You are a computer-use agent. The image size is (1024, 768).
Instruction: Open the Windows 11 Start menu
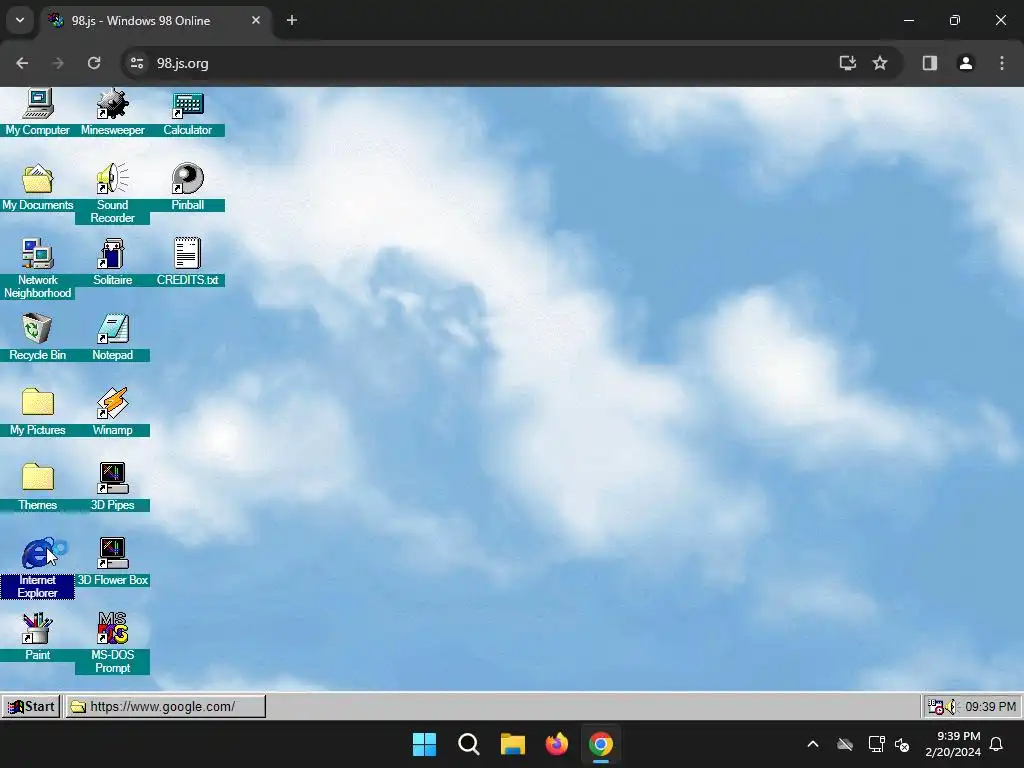(x=424, y=744)
